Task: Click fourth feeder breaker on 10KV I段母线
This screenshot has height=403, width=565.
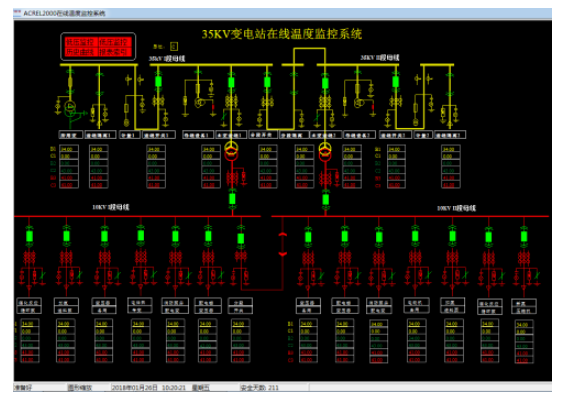Action: click(x=141, y=236)
